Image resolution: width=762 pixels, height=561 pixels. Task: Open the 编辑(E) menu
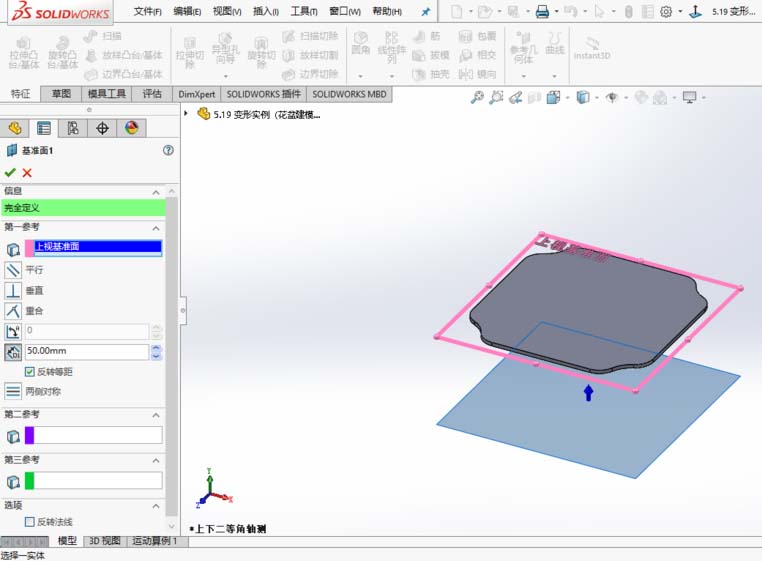click(x=187, y=11)
